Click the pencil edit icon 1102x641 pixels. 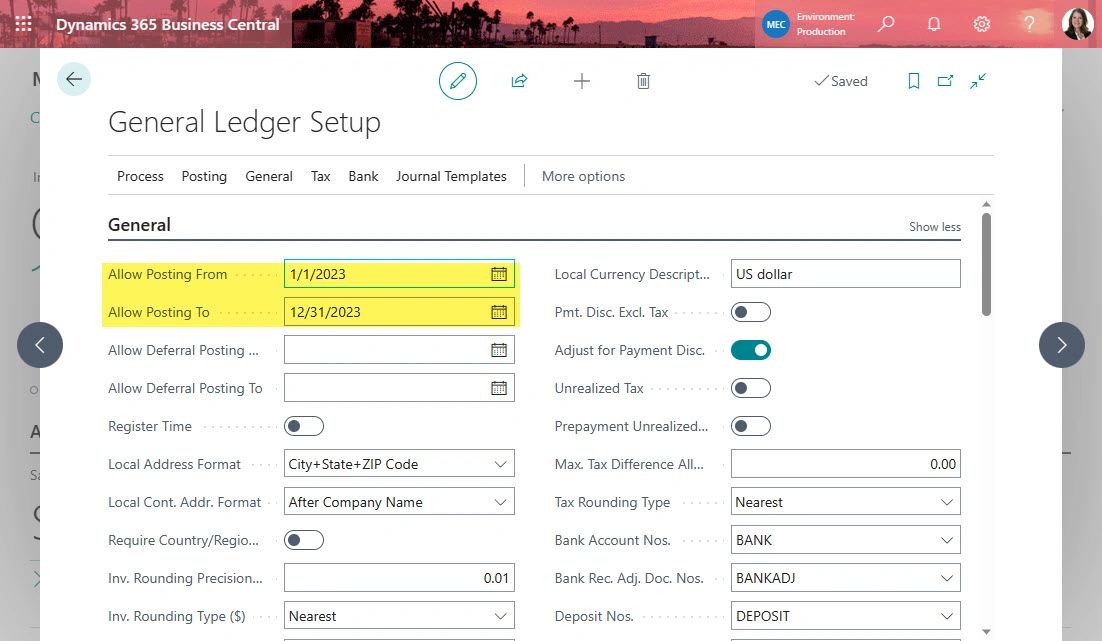(x=458, y=81)
